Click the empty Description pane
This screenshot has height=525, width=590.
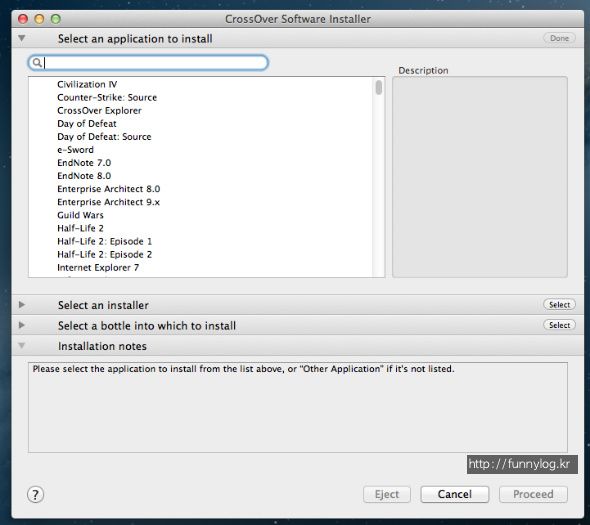click(x=480, y=177)
